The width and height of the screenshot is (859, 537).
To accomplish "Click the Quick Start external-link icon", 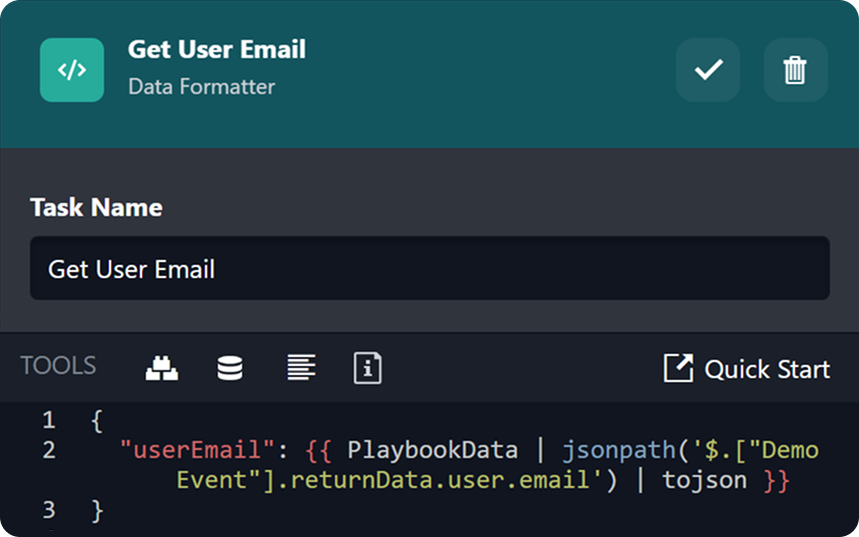I will 678,368.
